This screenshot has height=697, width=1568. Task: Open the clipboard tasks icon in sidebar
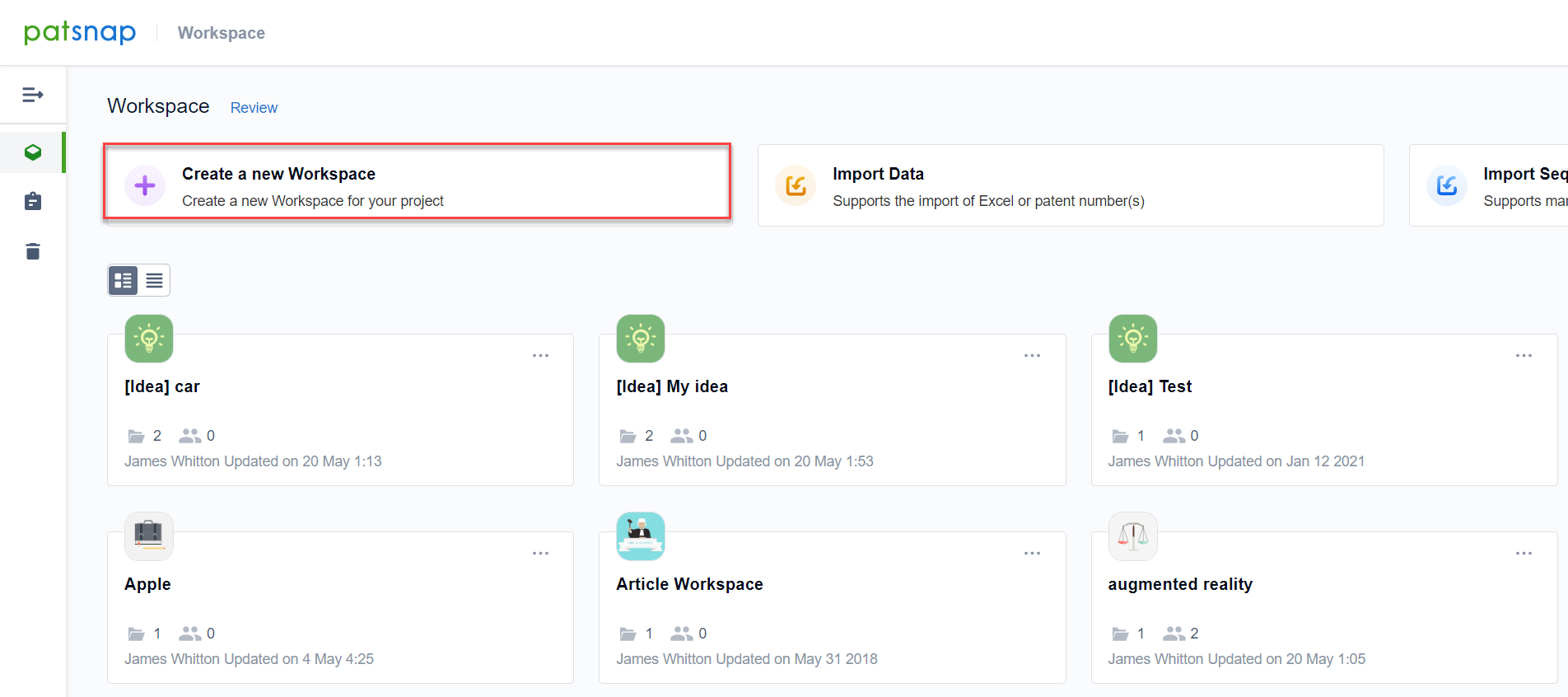[x=33, y=202]
